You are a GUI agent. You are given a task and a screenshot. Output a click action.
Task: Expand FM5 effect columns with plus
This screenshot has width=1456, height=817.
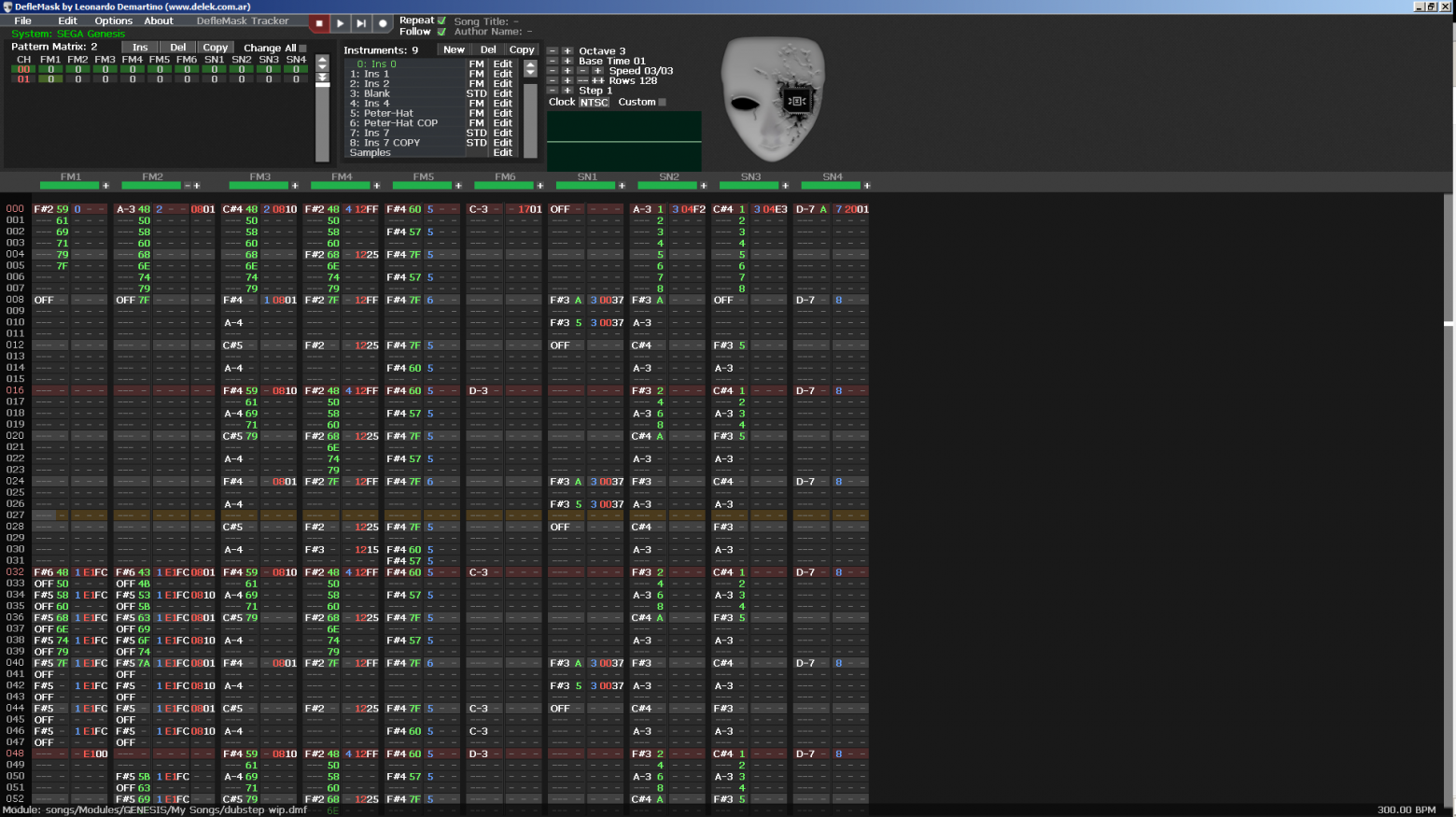pyautogui.click(x=458, y=186)
